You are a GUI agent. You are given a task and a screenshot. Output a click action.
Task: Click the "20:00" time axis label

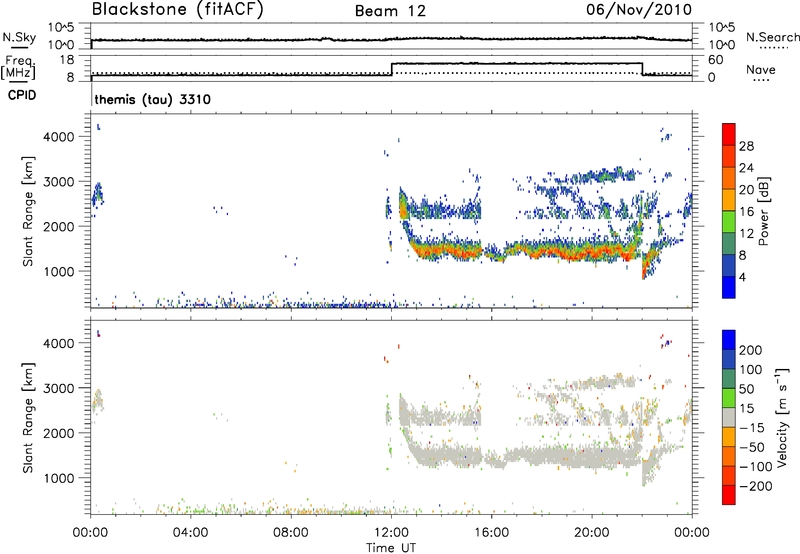pos(592,533)
